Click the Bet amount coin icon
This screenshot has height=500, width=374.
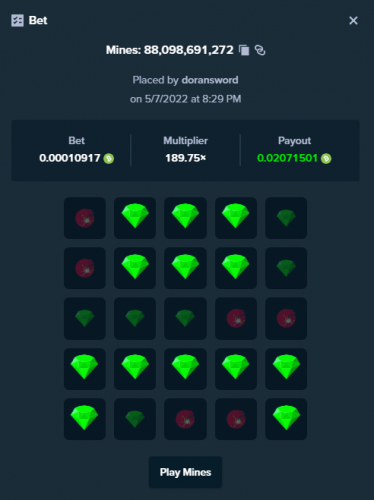click(x=109, y=159)
